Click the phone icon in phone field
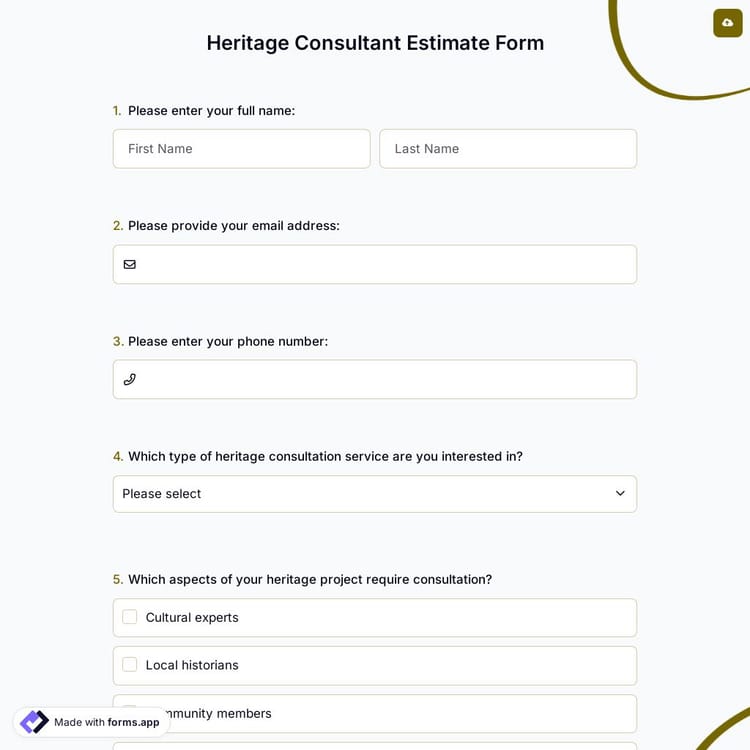This screenshot has width=750, height=750. point(130,380)
